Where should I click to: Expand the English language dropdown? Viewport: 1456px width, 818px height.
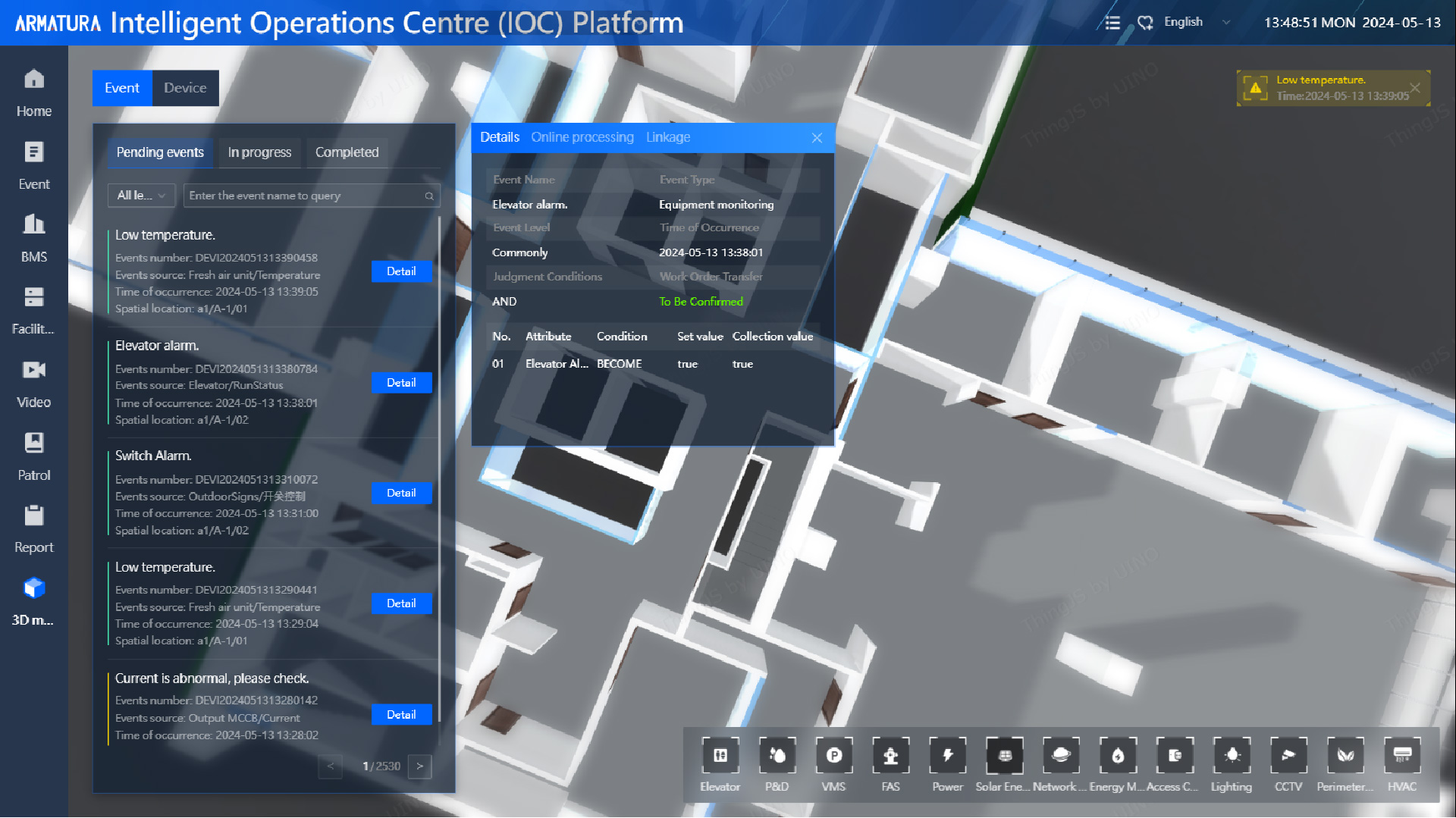pos(1196,23)
